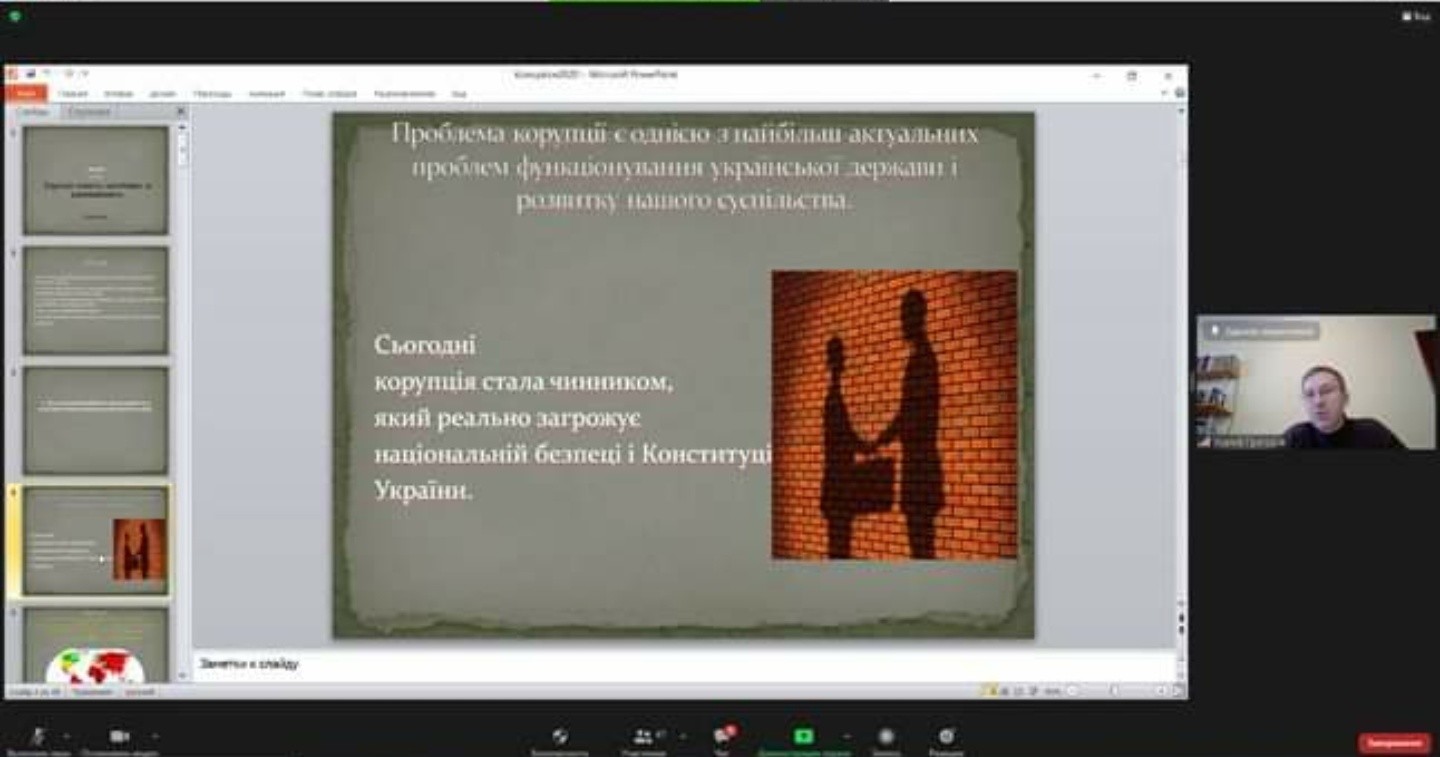Select the Slides pane tab
Image resolution: width=1440 pixels, height=757 pixels.
32,112
